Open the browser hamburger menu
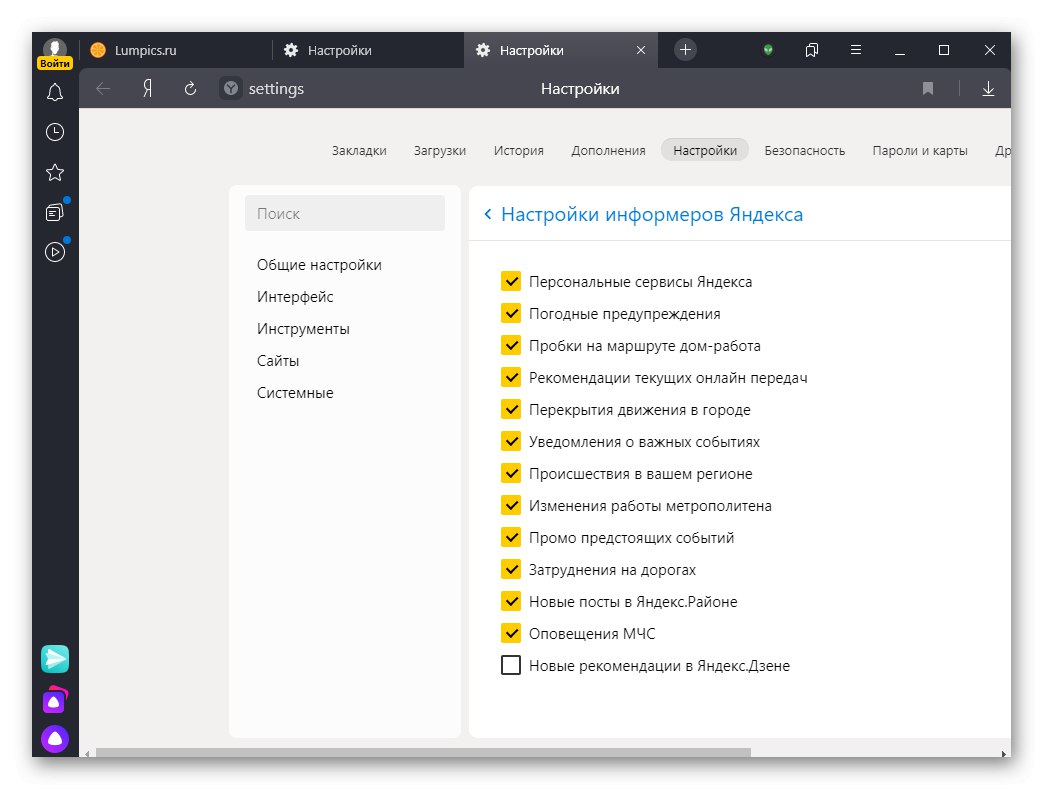Viewport: 1043px width, 789px height. click(855, 50)
